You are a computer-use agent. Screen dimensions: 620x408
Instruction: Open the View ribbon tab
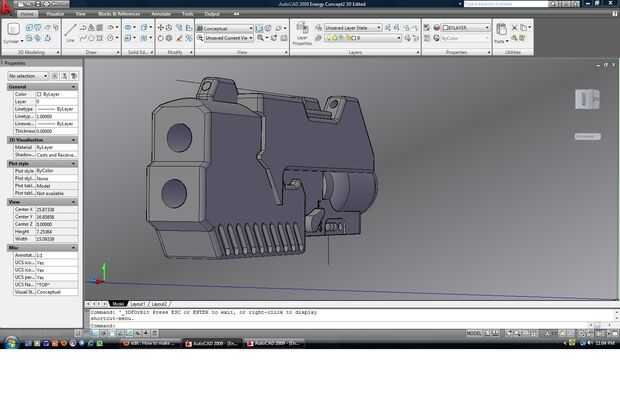pos(81,14)
